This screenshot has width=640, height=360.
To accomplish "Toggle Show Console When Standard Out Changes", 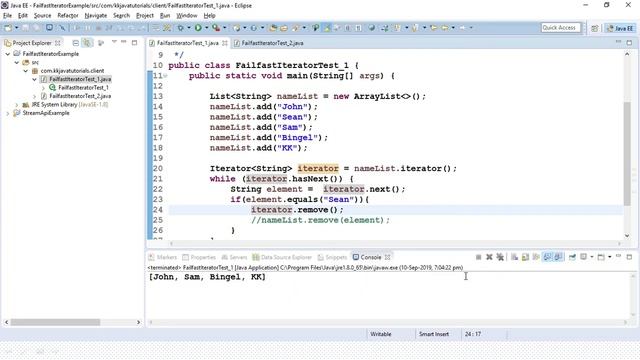I will point(547,257).
